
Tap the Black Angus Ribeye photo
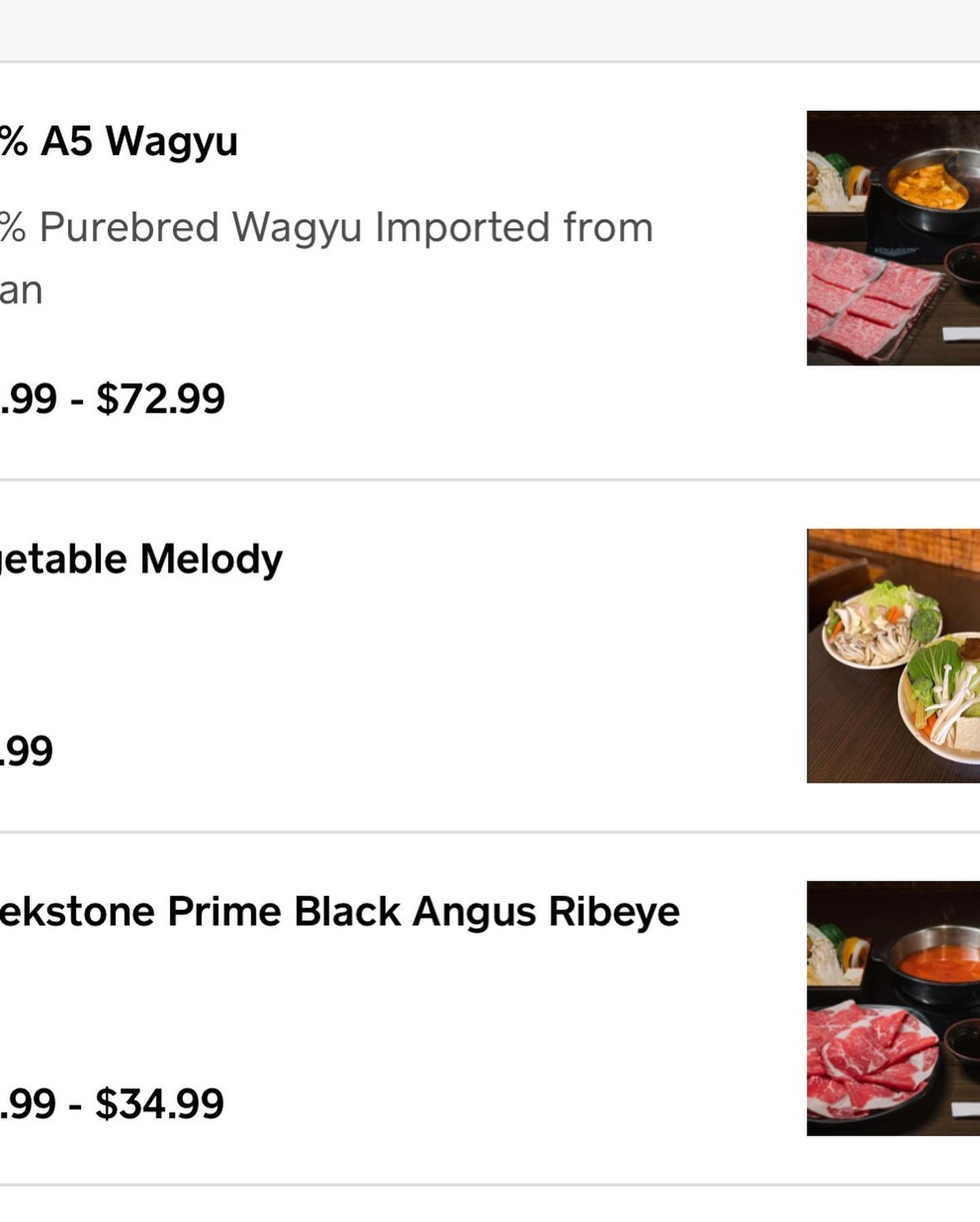pos(893,1008)
